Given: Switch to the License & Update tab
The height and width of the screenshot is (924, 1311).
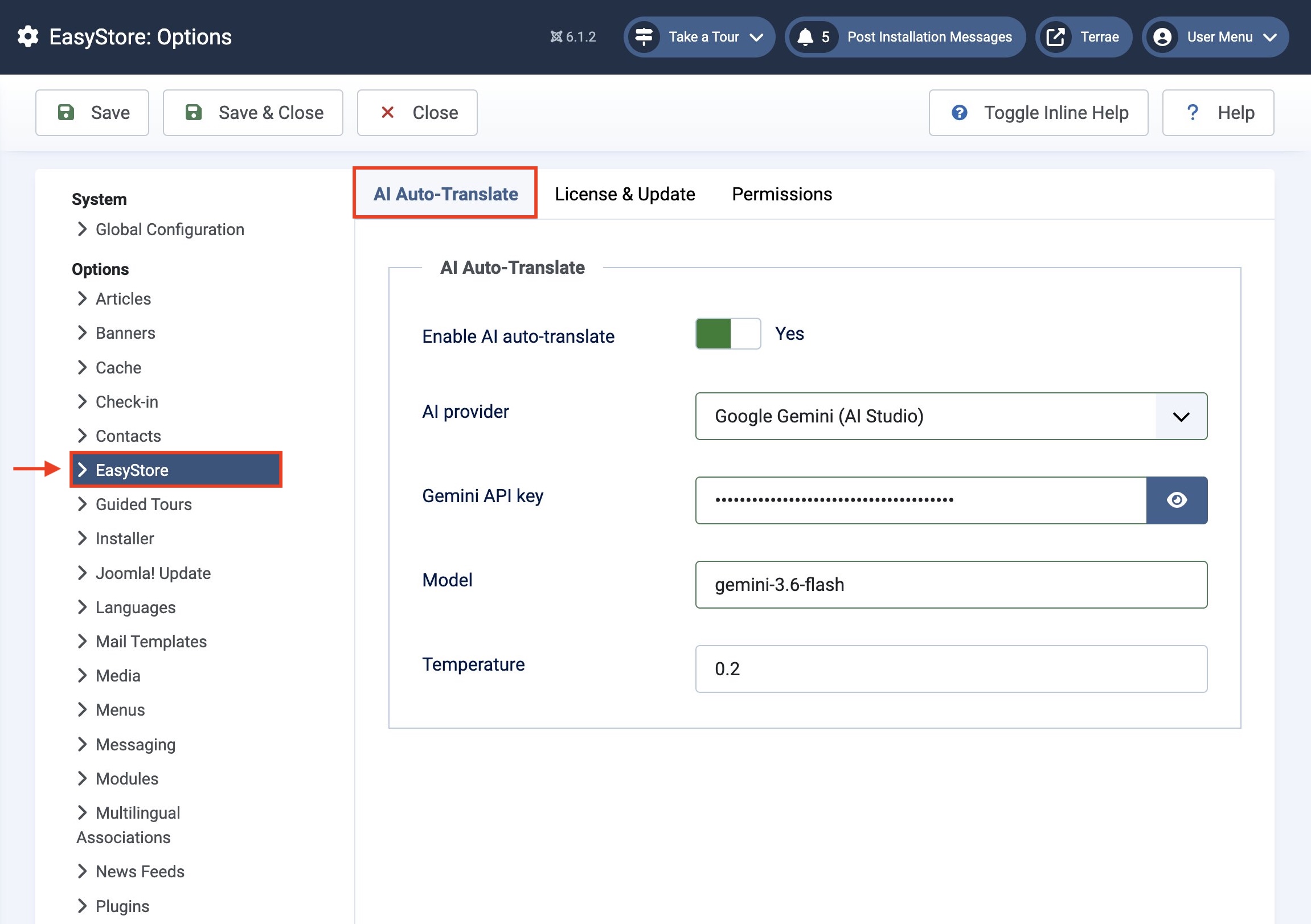Looking at the screenshot, I should (625, 194).
